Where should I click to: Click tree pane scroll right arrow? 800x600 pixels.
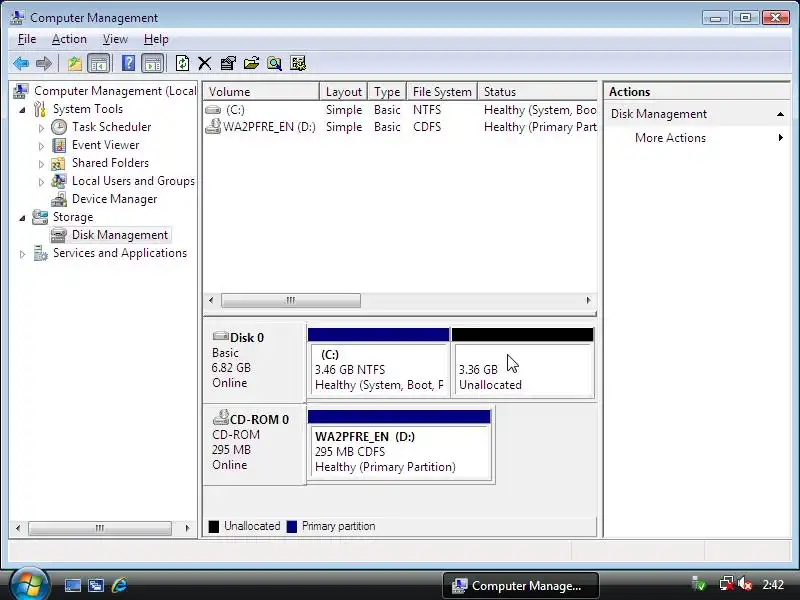(x=187, y=528)
